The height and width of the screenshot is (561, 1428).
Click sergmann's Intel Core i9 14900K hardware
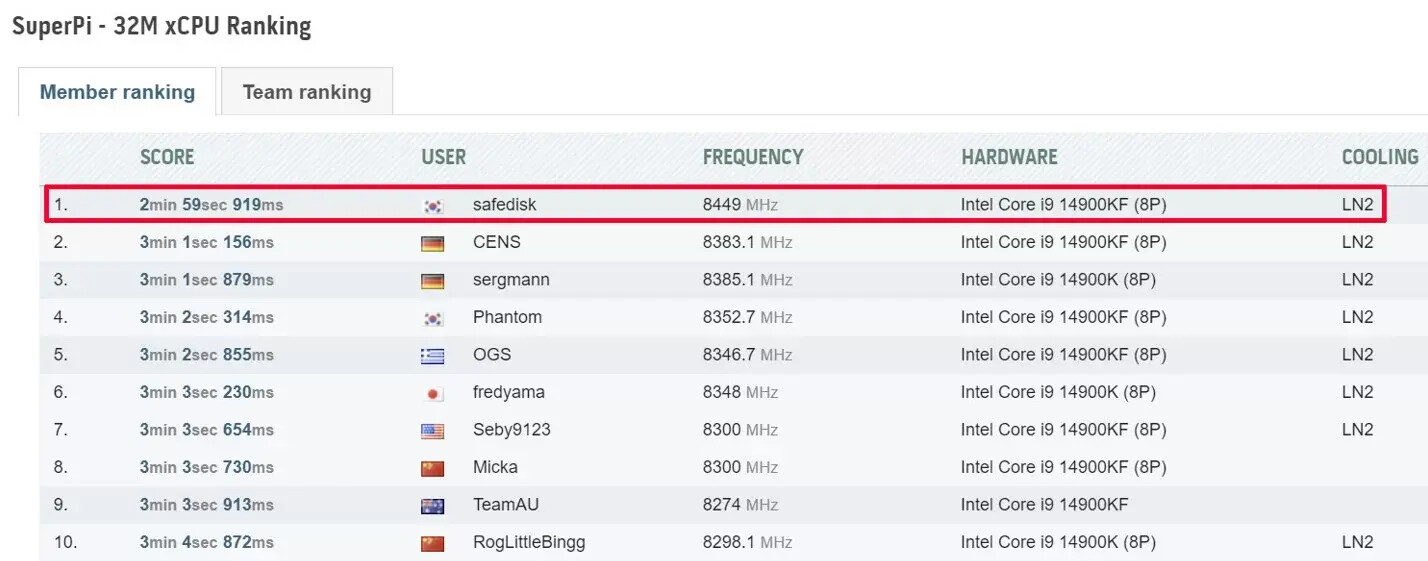pos(1058,280)
